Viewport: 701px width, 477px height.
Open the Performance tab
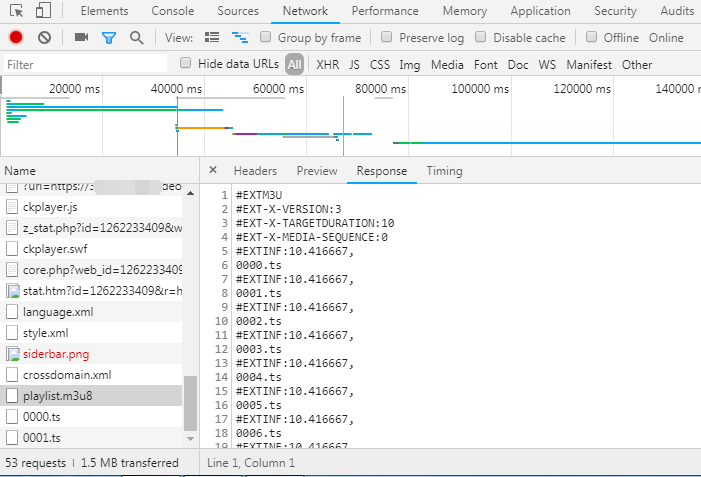point(385,11)
